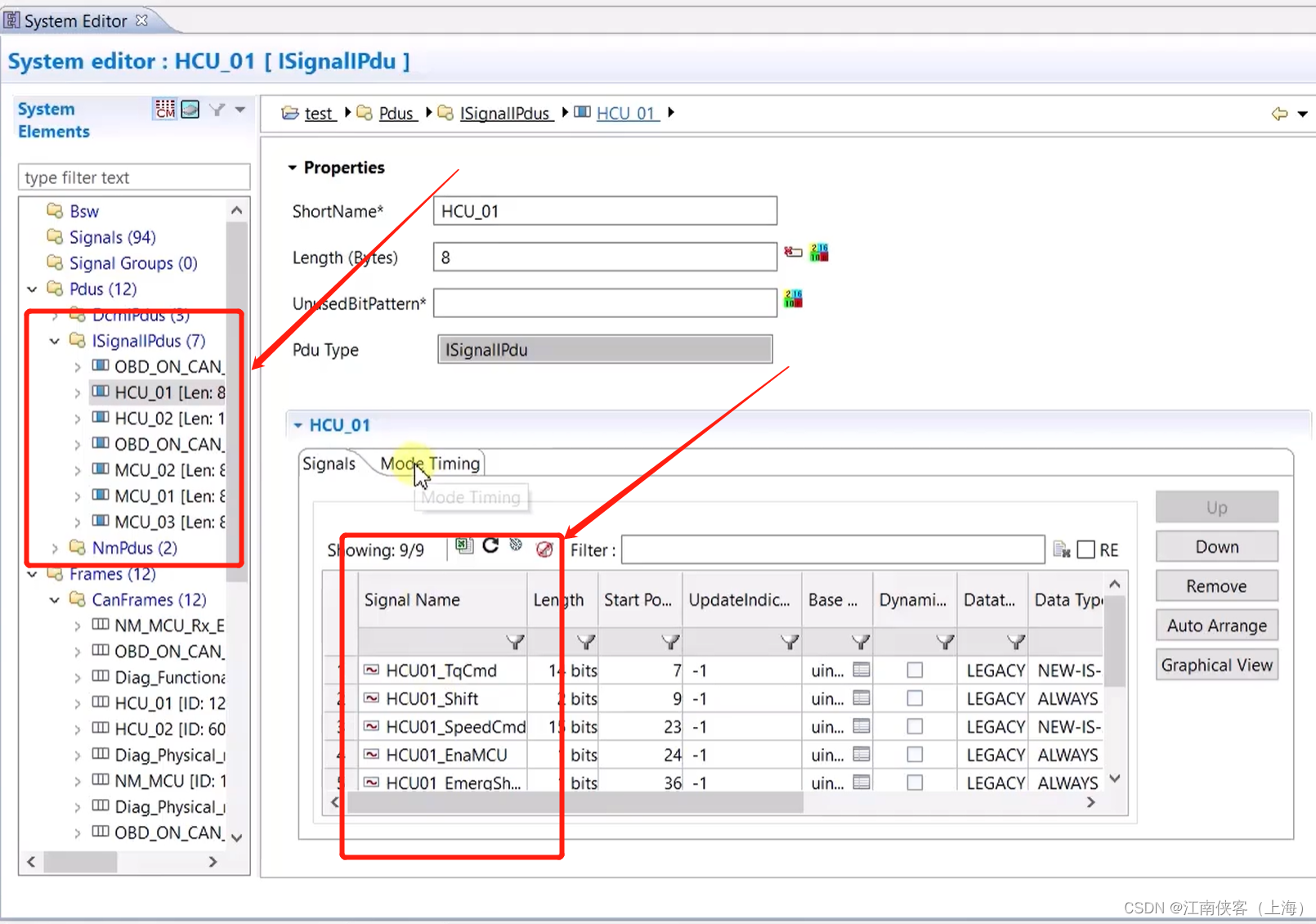
Task: Open base type table icon for HCU01_TqCmd row
Action: (x=861, y=670)
